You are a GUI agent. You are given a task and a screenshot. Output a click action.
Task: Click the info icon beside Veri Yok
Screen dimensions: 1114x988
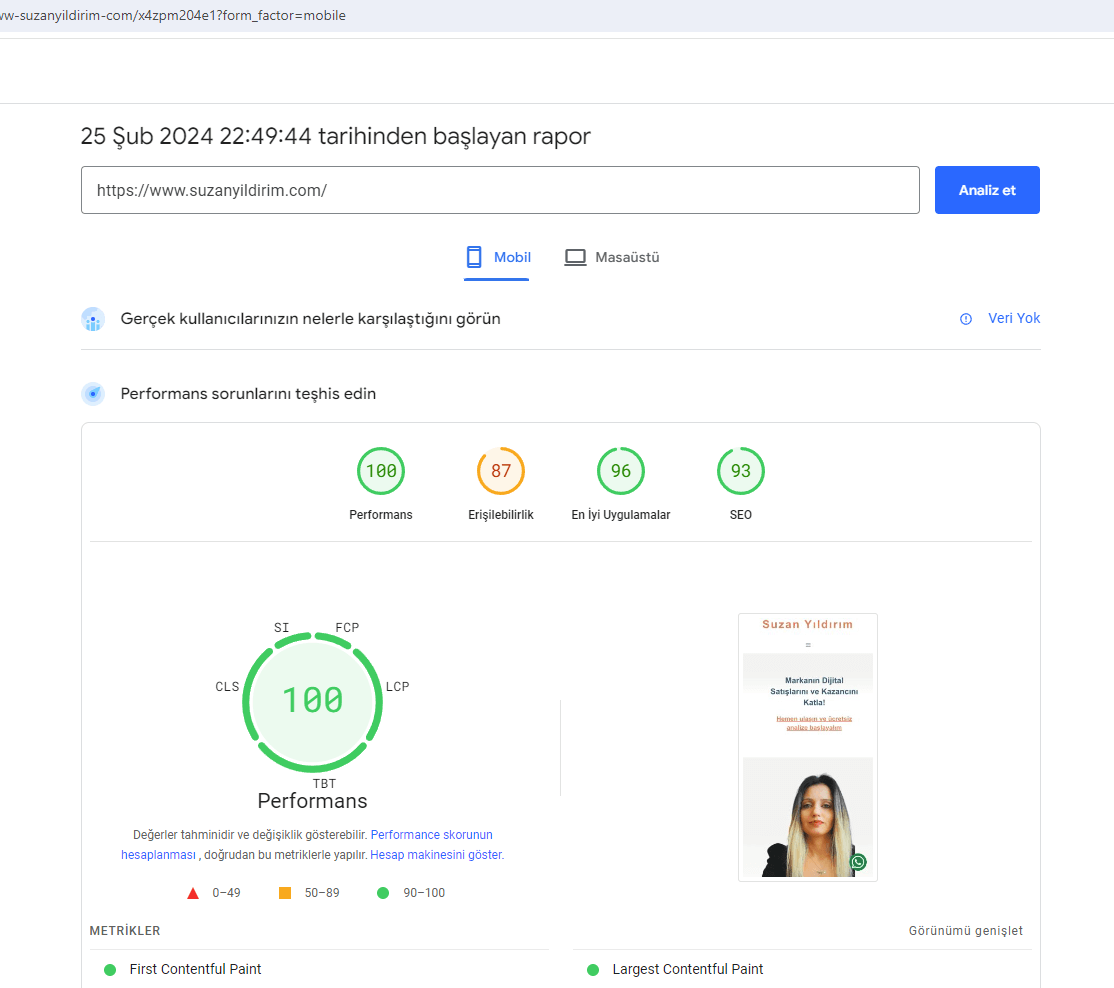[x=966, y=319]
